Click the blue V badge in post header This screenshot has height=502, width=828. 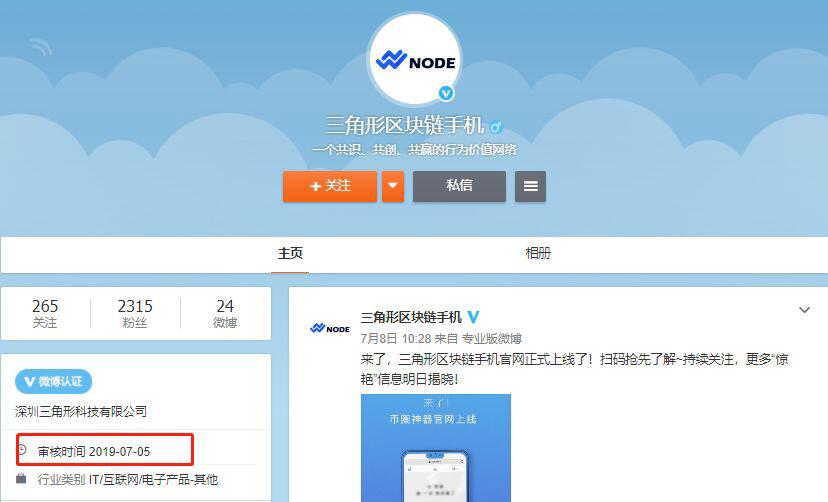click(474, 317)
